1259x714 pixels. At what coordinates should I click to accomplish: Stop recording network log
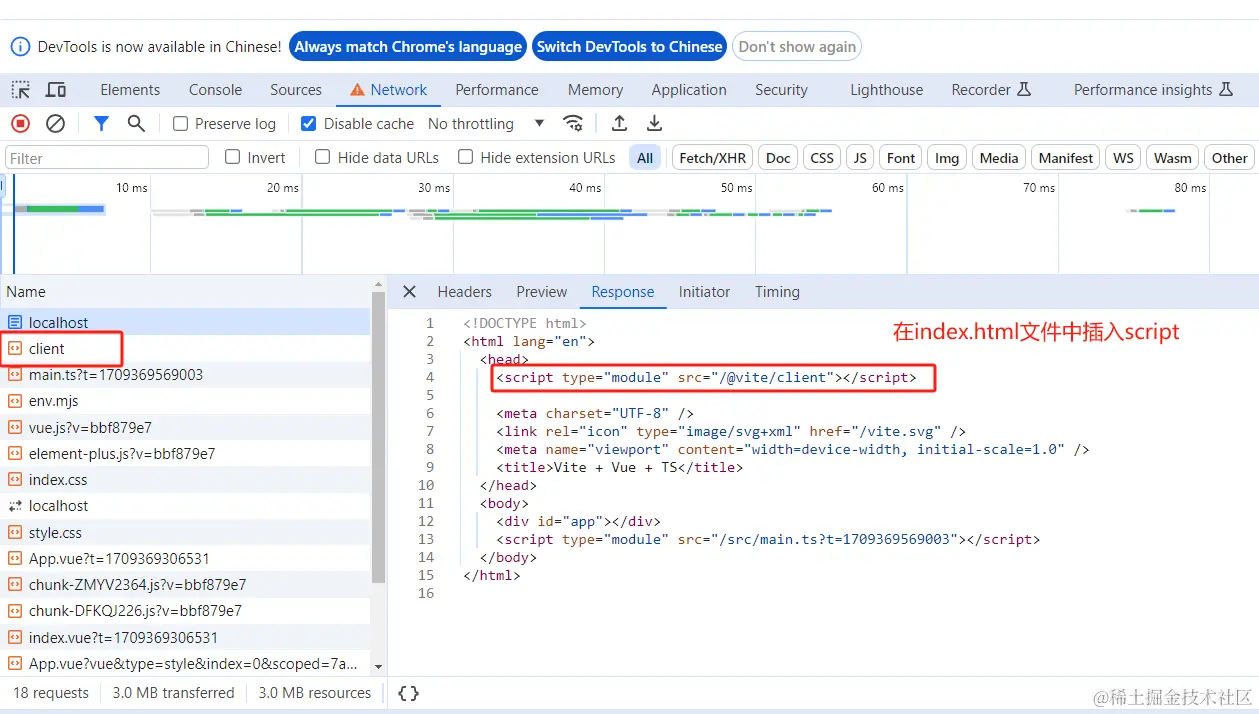point(21,124)
